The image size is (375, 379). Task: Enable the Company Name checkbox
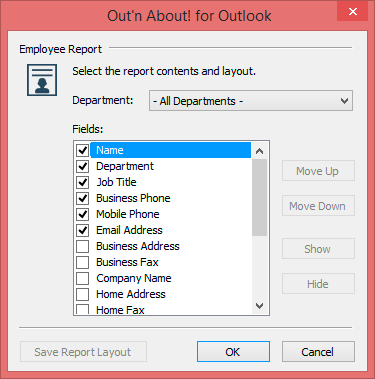[83, 278]
